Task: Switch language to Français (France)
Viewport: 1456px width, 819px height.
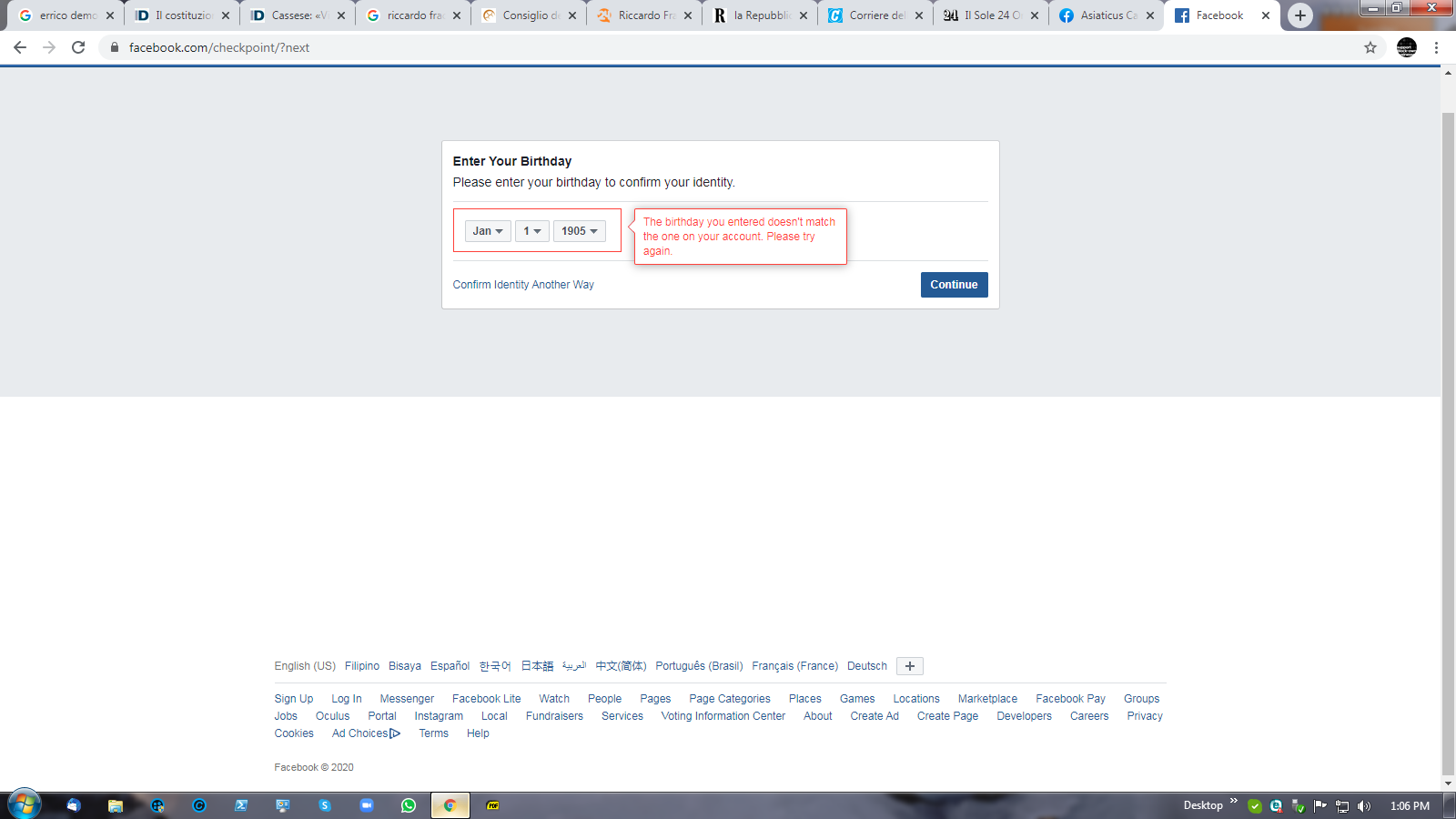Action: 795,666
